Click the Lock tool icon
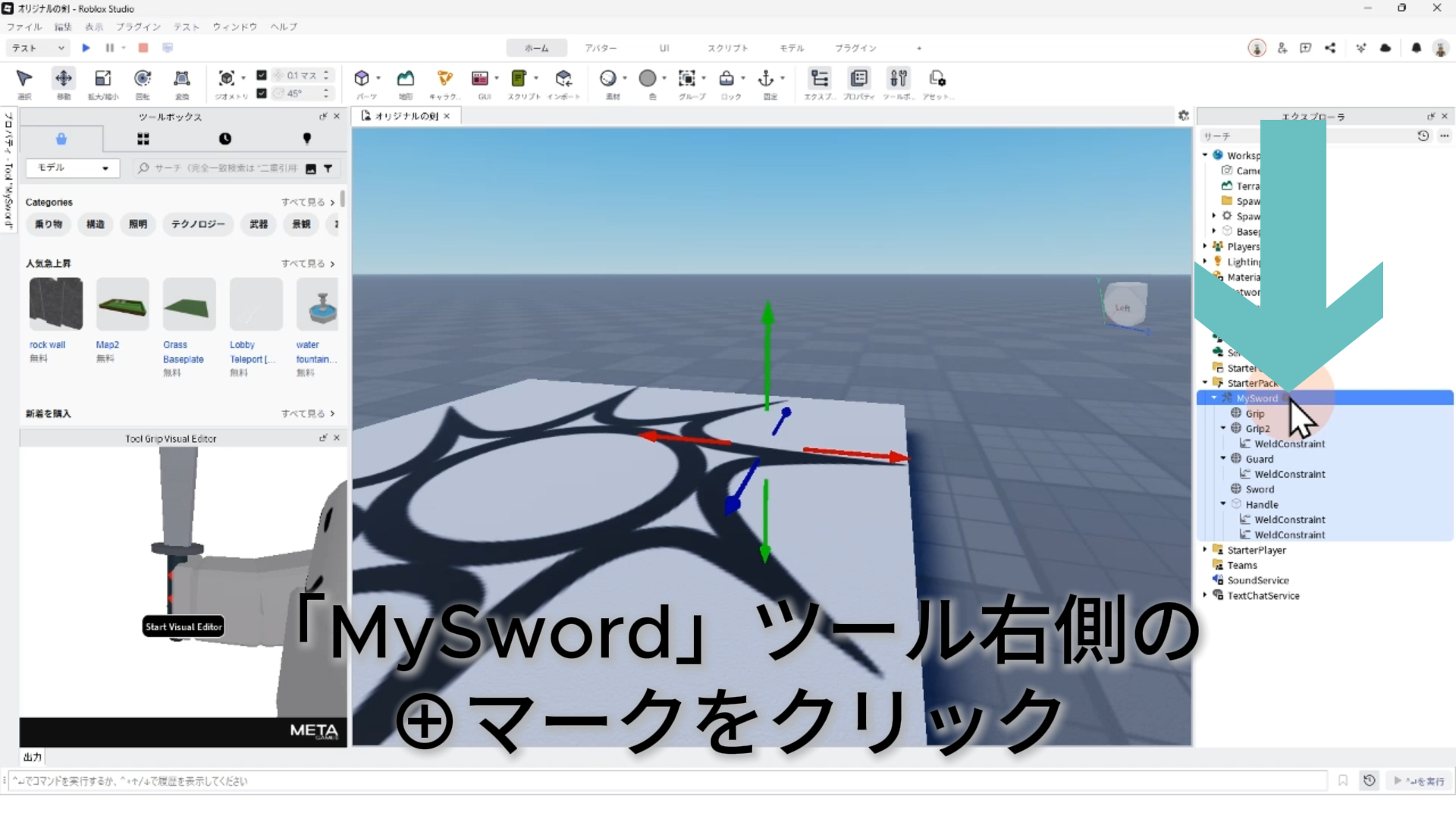The image size is (1456, 819). pos(726,79)
